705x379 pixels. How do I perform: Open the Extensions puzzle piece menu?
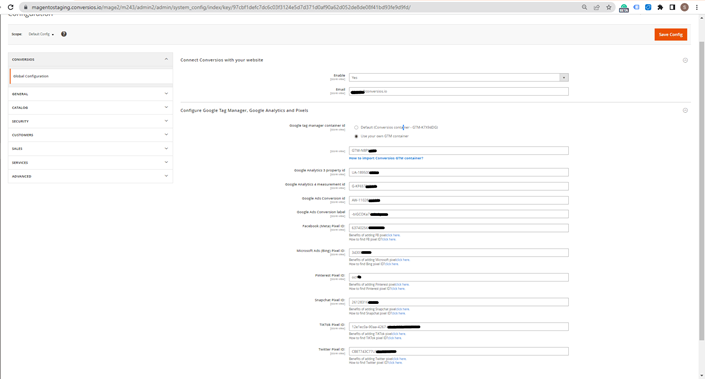click(x=660, y=7)
